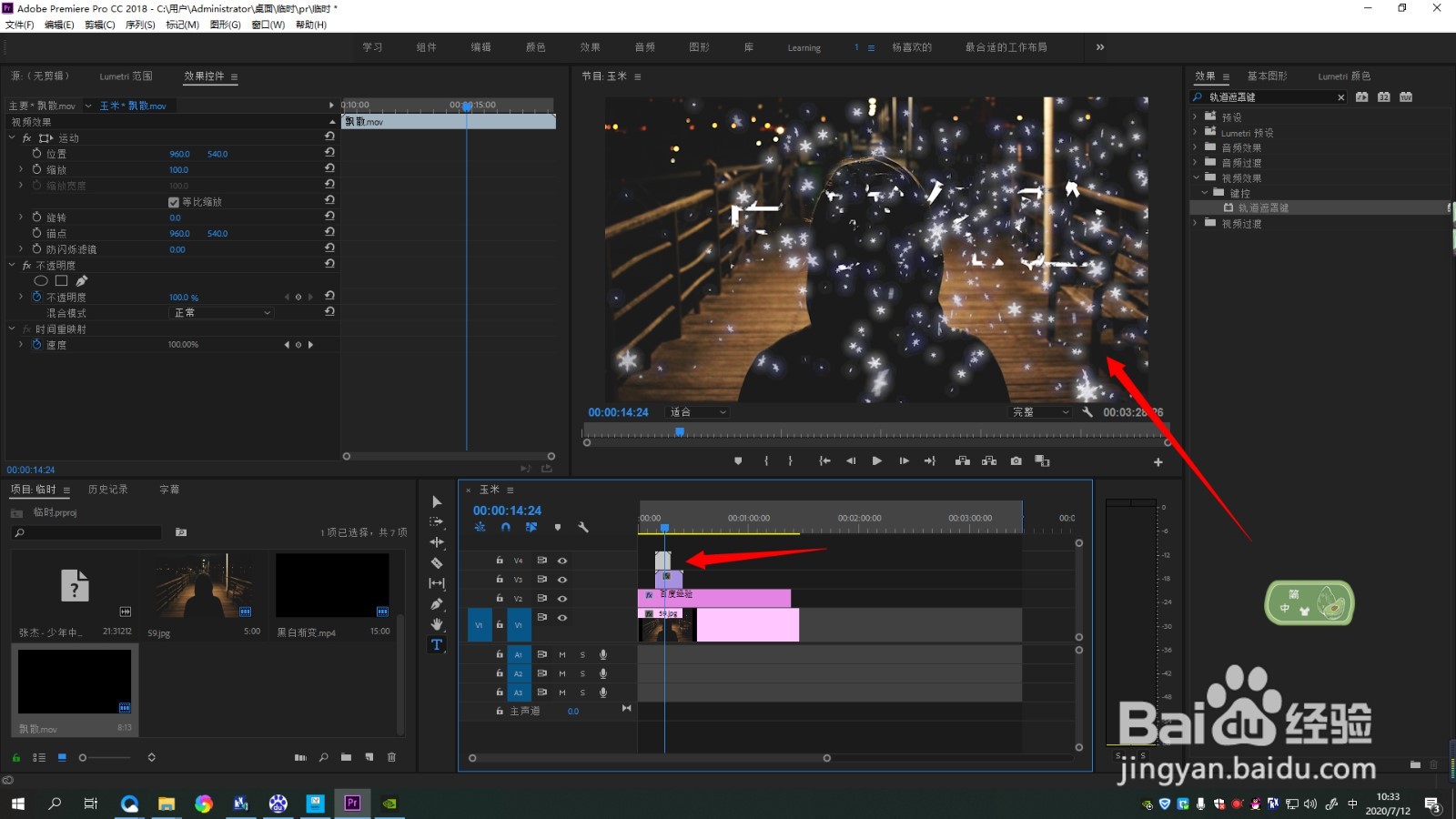This screenshot has width=1456, height=819.
Task: Hide track V4 with eye icon
Action: (x=562, y=561)
